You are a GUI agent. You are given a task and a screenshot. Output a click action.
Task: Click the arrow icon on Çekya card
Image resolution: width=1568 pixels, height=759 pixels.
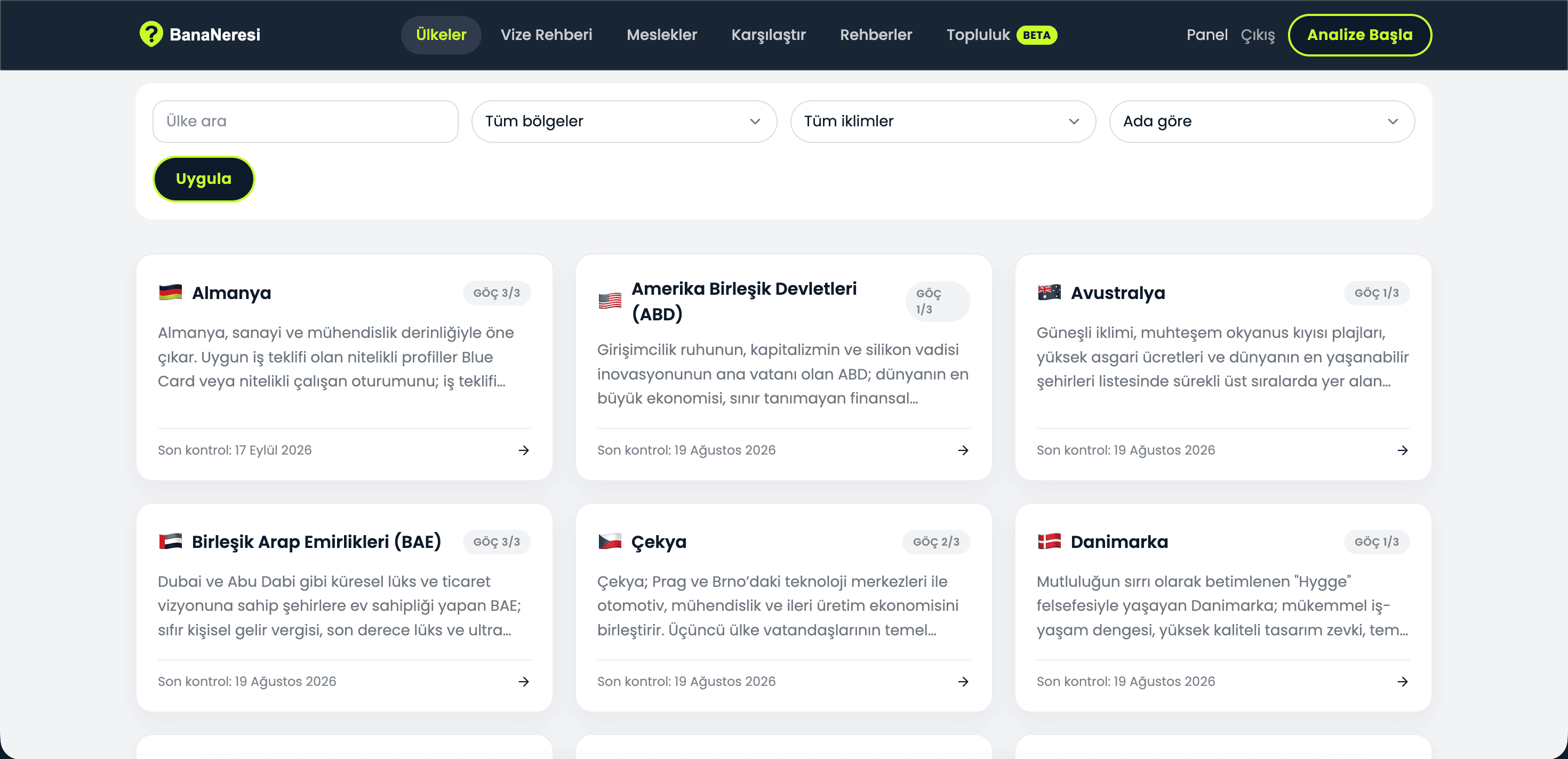(963, 681)
